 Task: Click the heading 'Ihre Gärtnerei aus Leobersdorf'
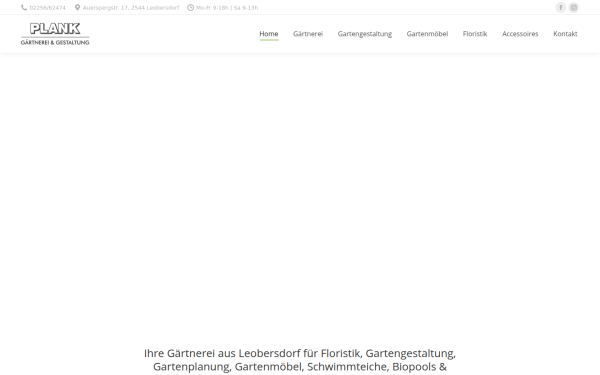[x=300, y=360]
